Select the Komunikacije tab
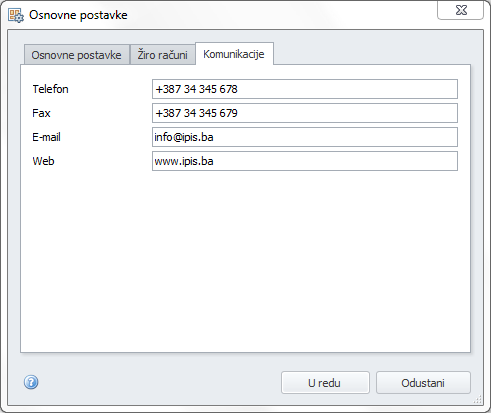 click(x=234, y=54)
